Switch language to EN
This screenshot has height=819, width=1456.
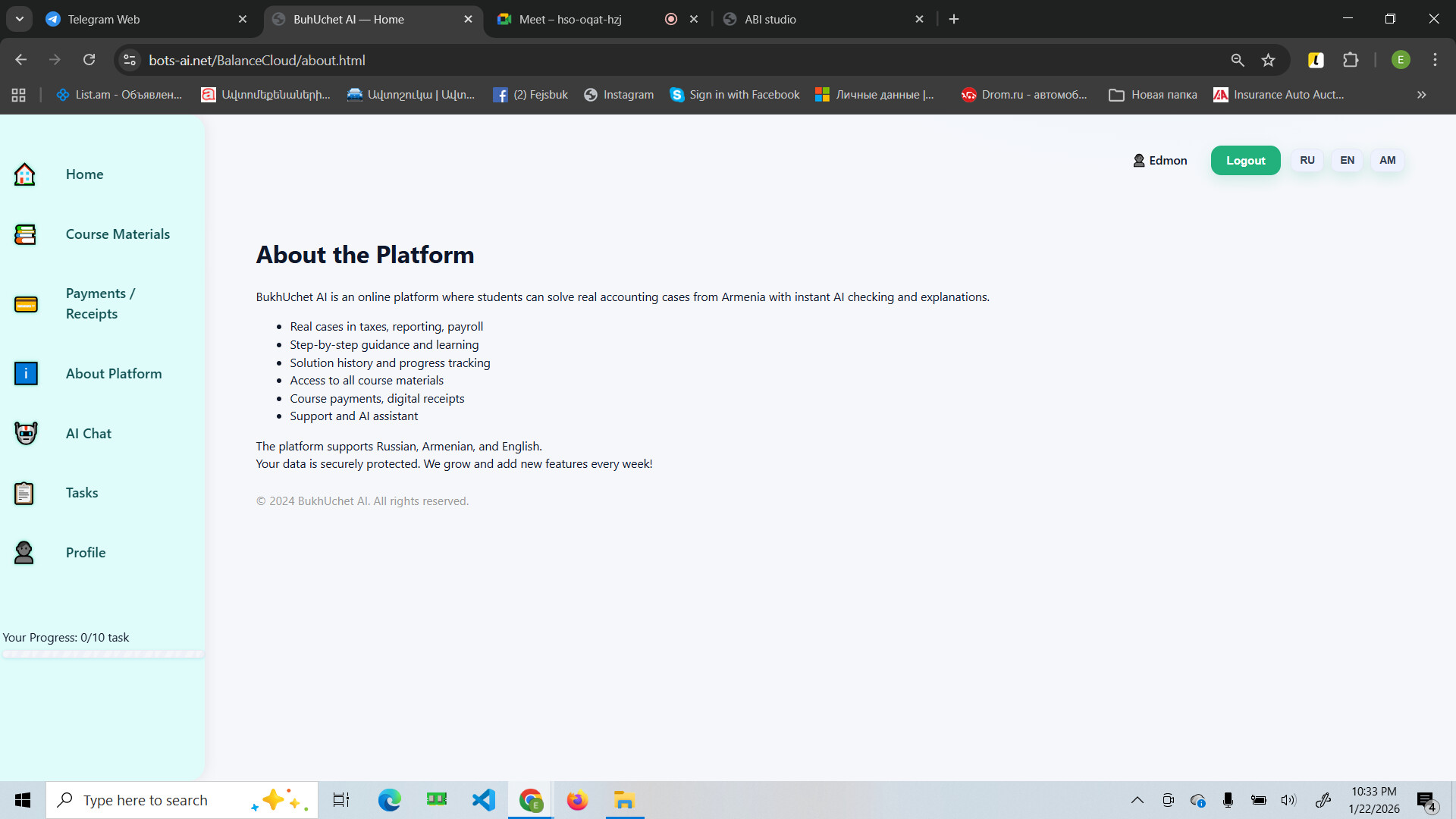coord(1347,160)
